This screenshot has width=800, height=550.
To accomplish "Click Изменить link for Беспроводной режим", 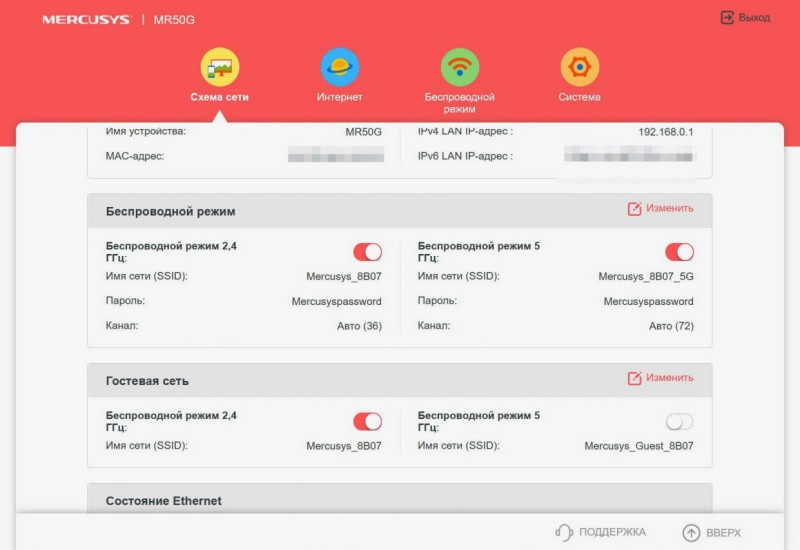I will 669,208.
